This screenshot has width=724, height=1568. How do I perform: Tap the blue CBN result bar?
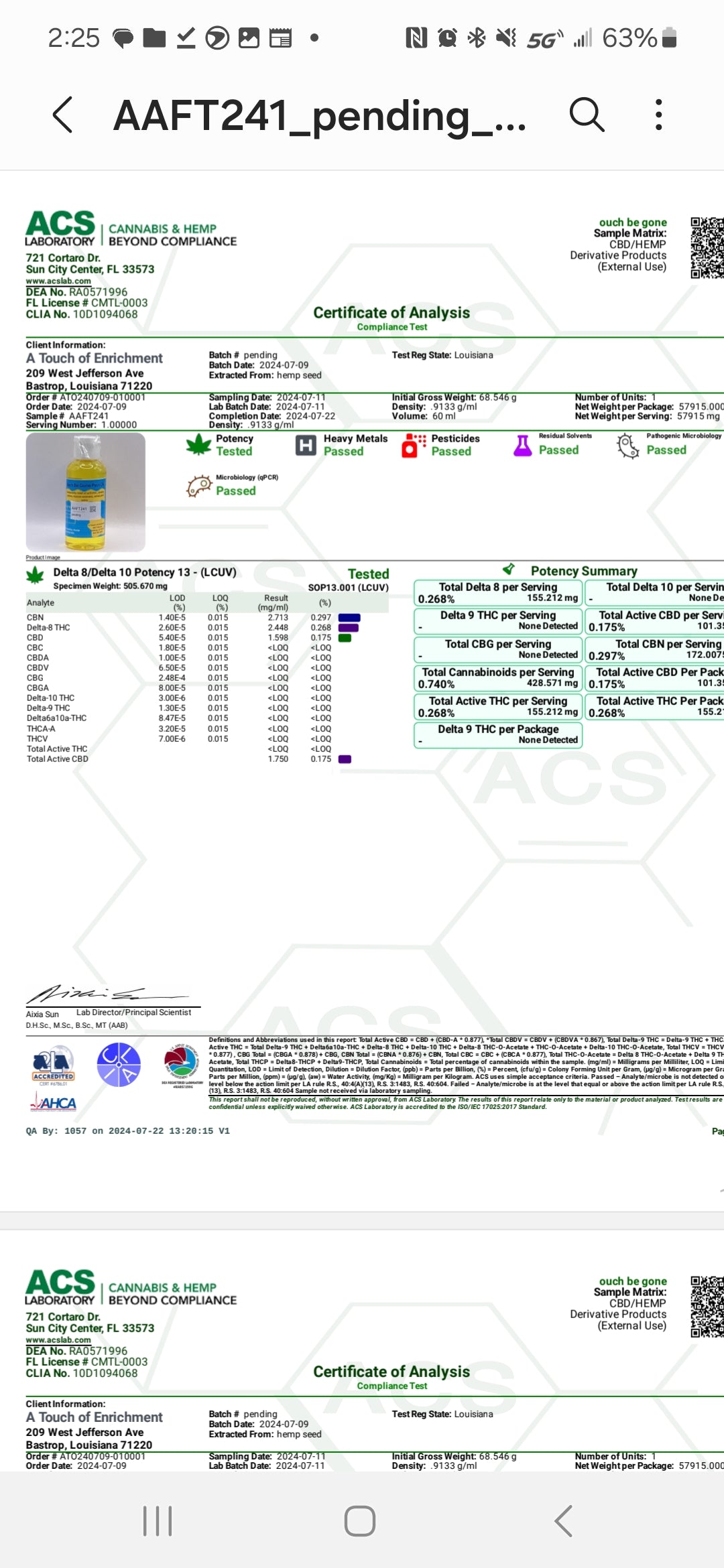349,618
